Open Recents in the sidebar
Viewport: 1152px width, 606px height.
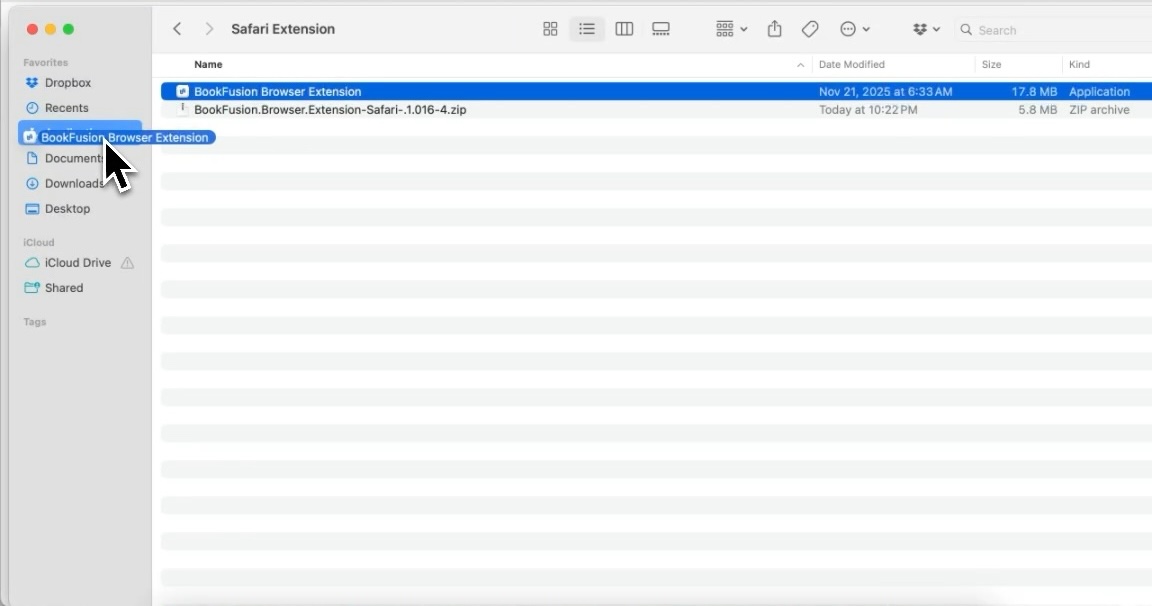pyautogui.click(x=66, y=108)
